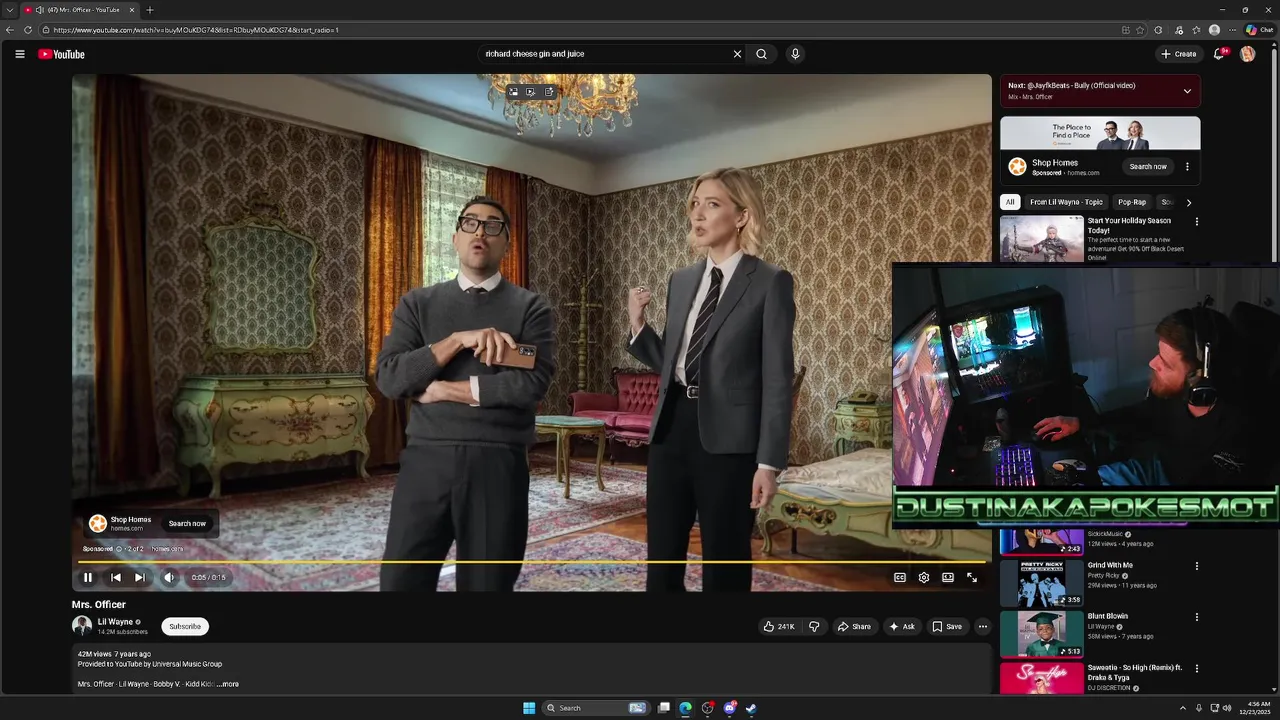Open the 'Shop Homes' ad link in the player
The height and width of the screenshot is (720, 1280).
pyautogui.click(x=130, y=520)
